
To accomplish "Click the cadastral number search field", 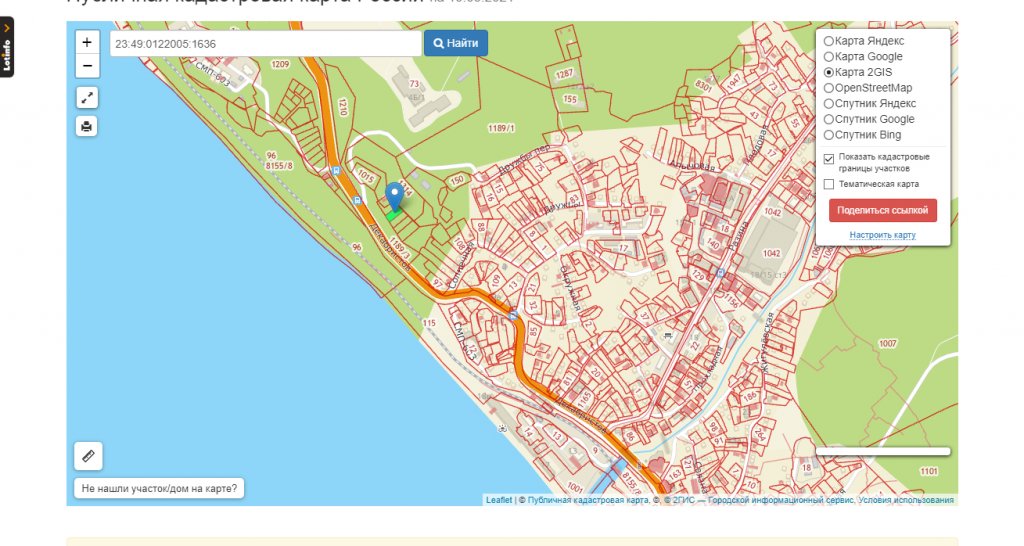I will click(x=265, y=44).
